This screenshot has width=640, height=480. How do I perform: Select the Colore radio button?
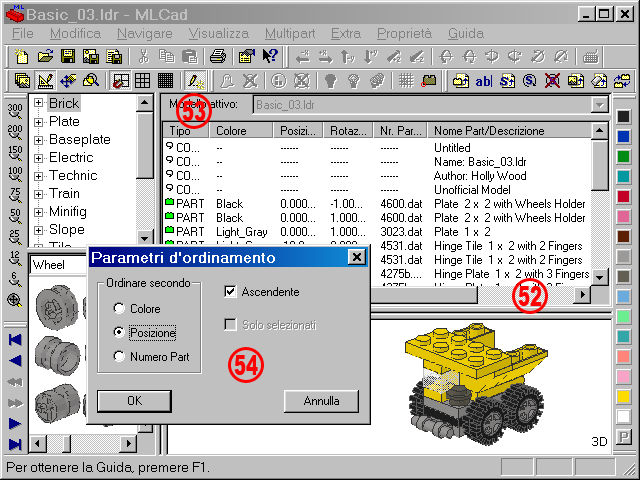pyautogui.click(x=119, y=309)
